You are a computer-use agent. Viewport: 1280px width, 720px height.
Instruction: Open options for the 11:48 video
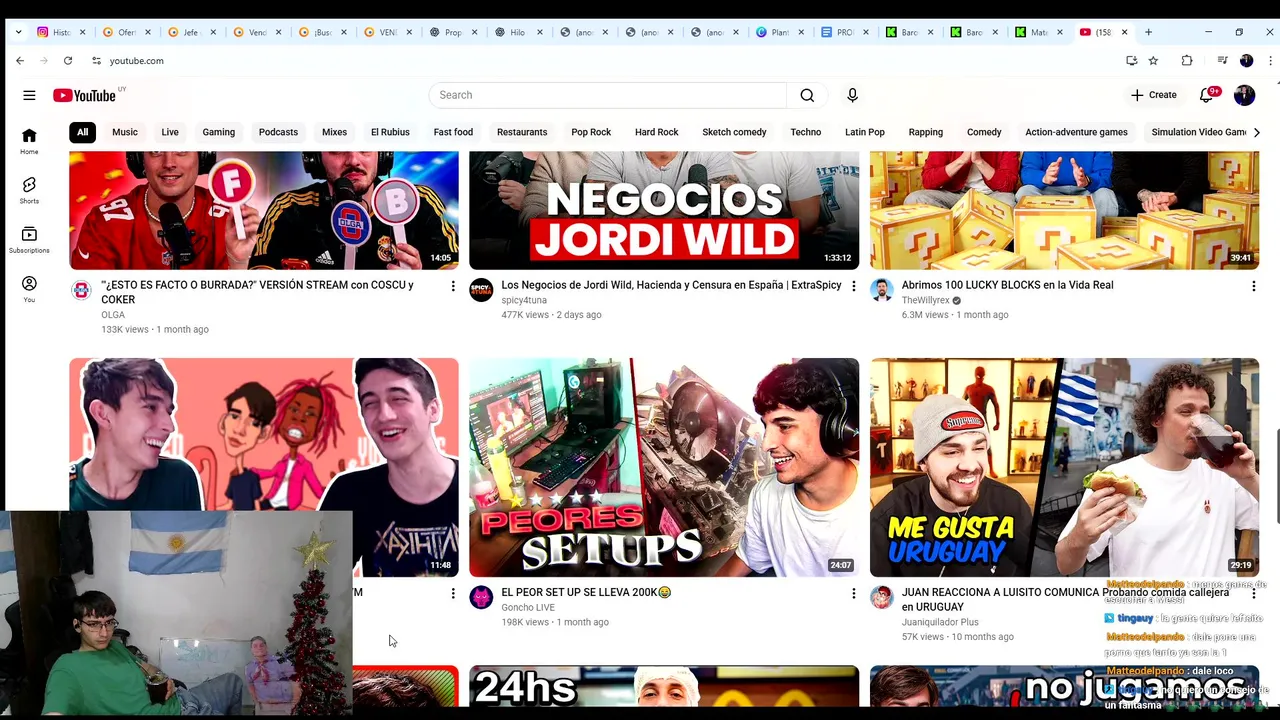pos(453,594)
